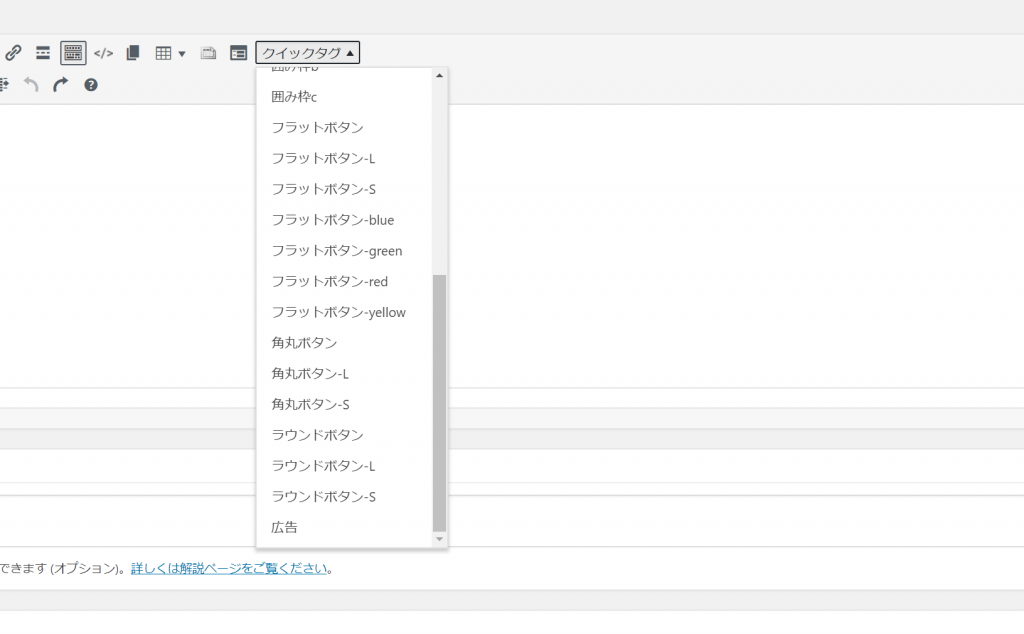1024x634 pixels.
Task: Click the Toolbar Toggle icon
Action: click(73, 52)
